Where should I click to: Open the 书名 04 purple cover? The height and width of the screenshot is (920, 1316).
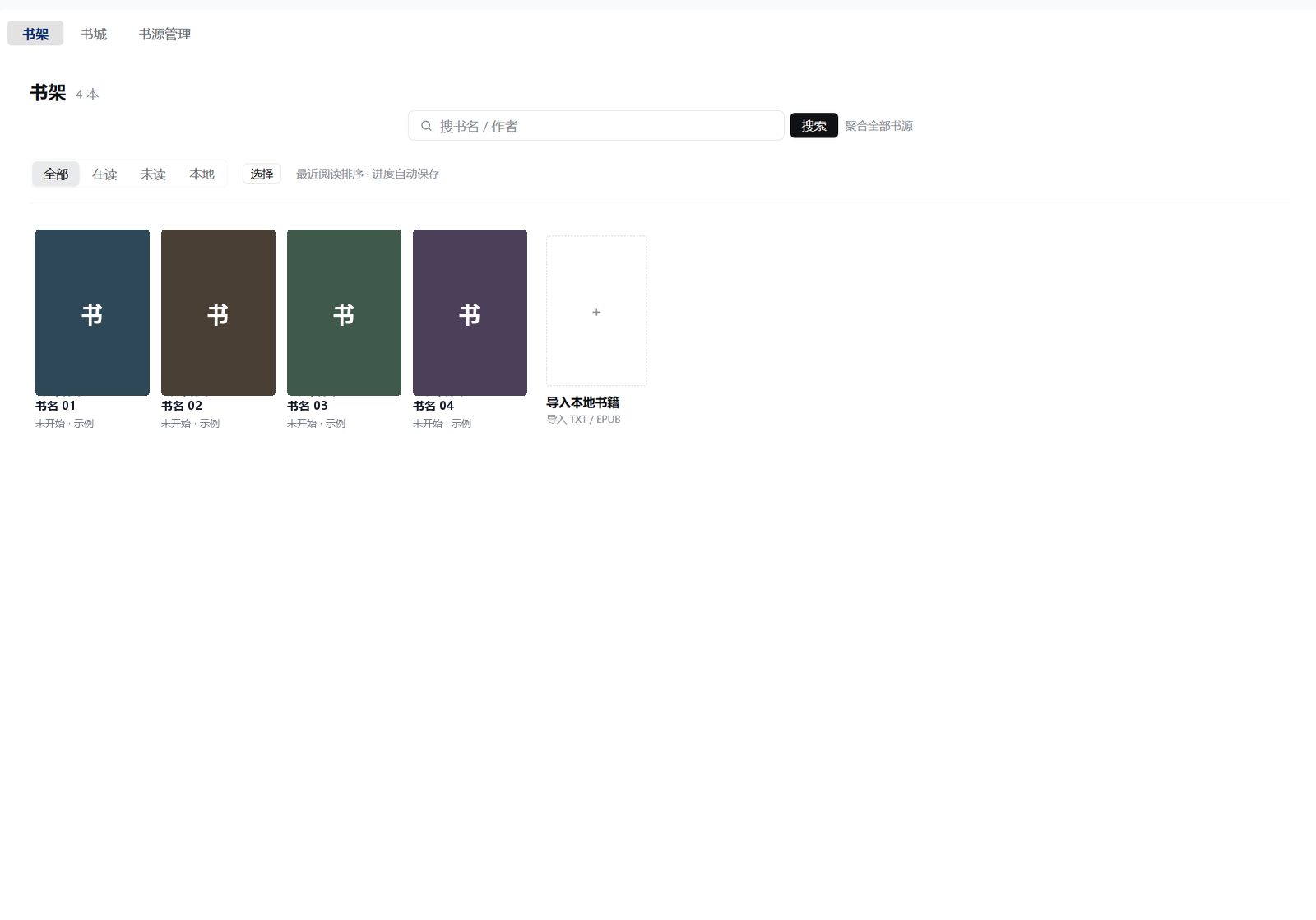pos(470,313)
